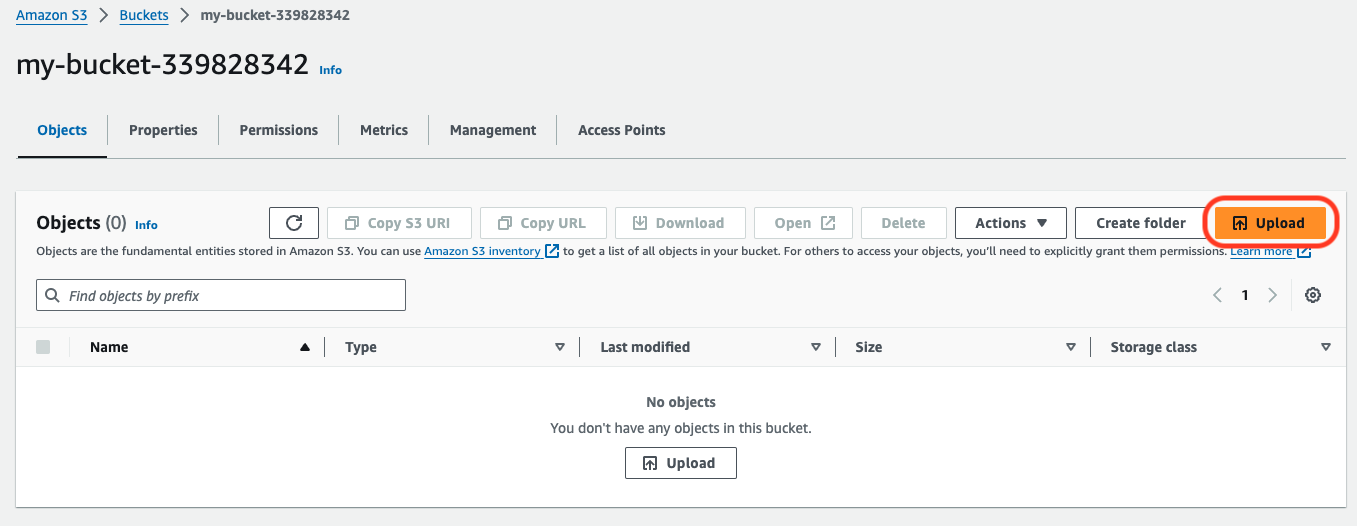Open the Permissions tab
The width and height of the screenshot is (1357, 526).
279,130
